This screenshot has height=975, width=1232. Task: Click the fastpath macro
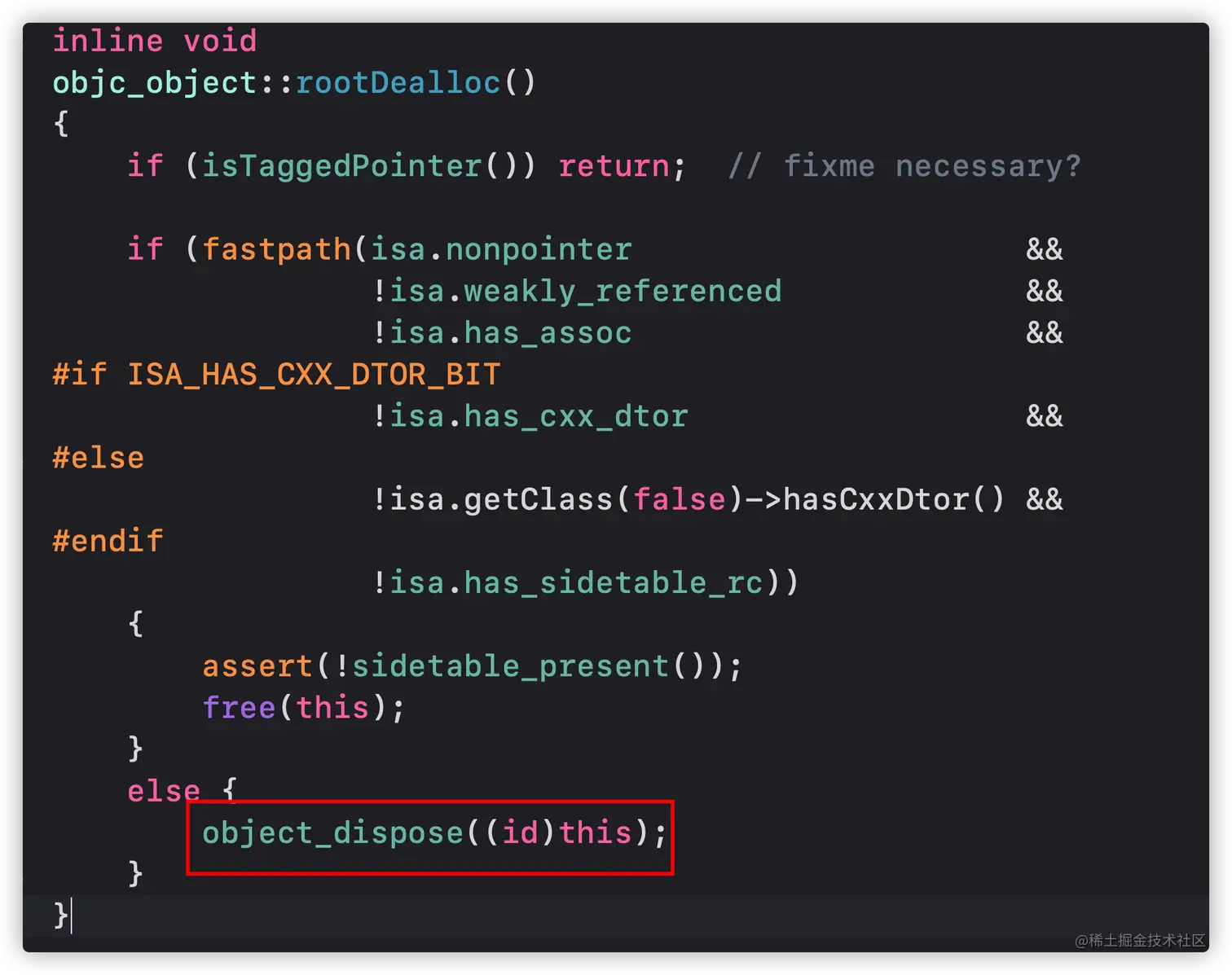pos(277,249)
